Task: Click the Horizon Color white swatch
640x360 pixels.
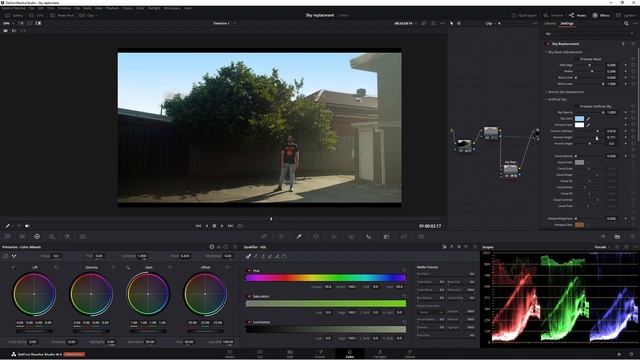Action: point(579,125)
